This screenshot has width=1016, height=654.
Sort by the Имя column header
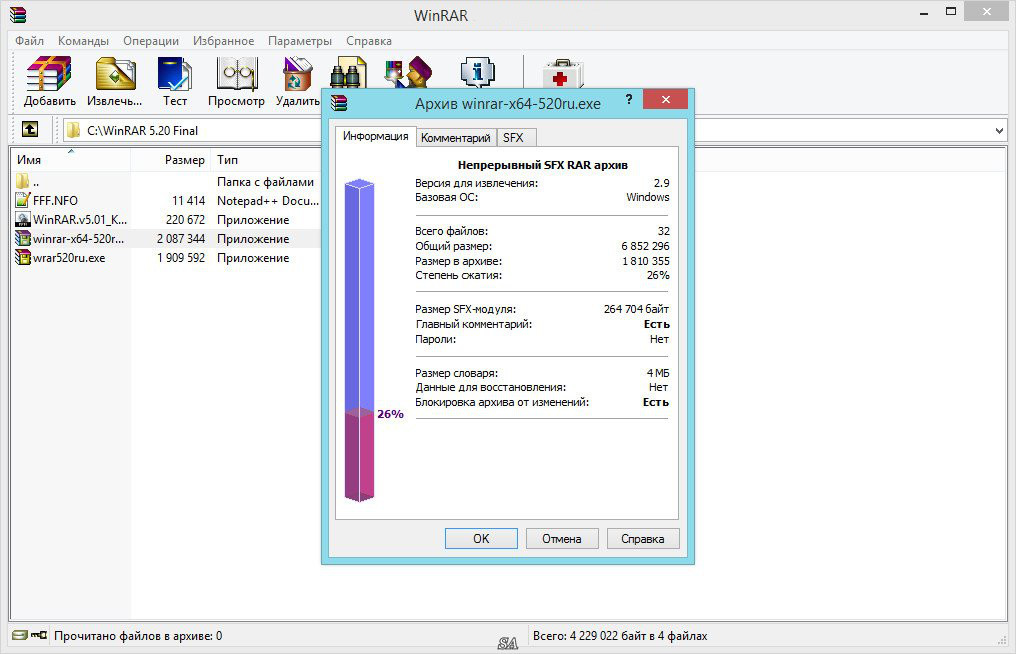70,159
